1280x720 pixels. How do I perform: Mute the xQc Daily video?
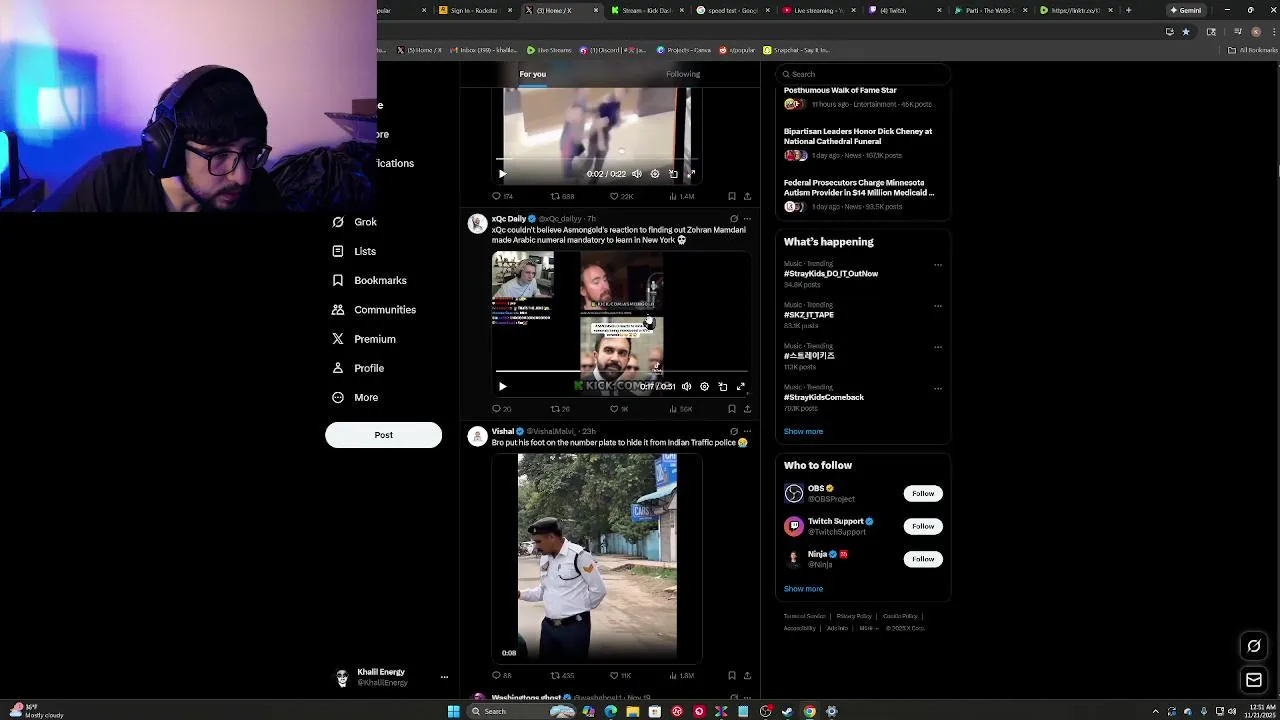[686, 386]
